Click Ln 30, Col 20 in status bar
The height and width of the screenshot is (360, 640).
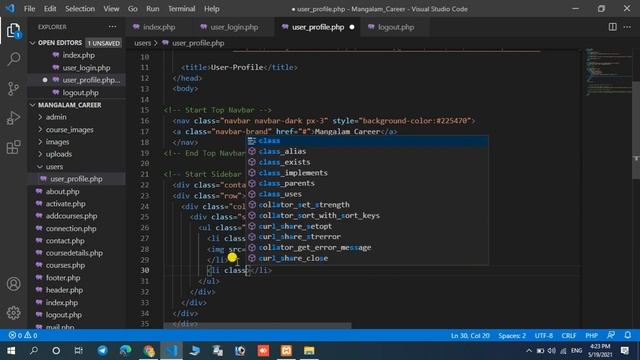click(x=470, y=336)
